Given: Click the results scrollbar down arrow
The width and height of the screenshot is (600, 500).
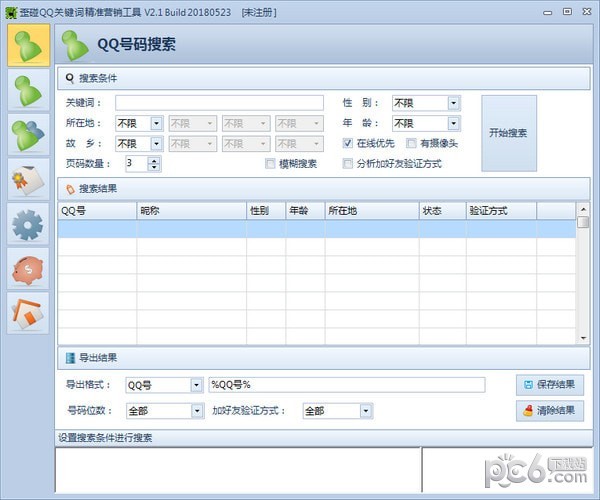Looking at the screenshot, I should [583, 338].
